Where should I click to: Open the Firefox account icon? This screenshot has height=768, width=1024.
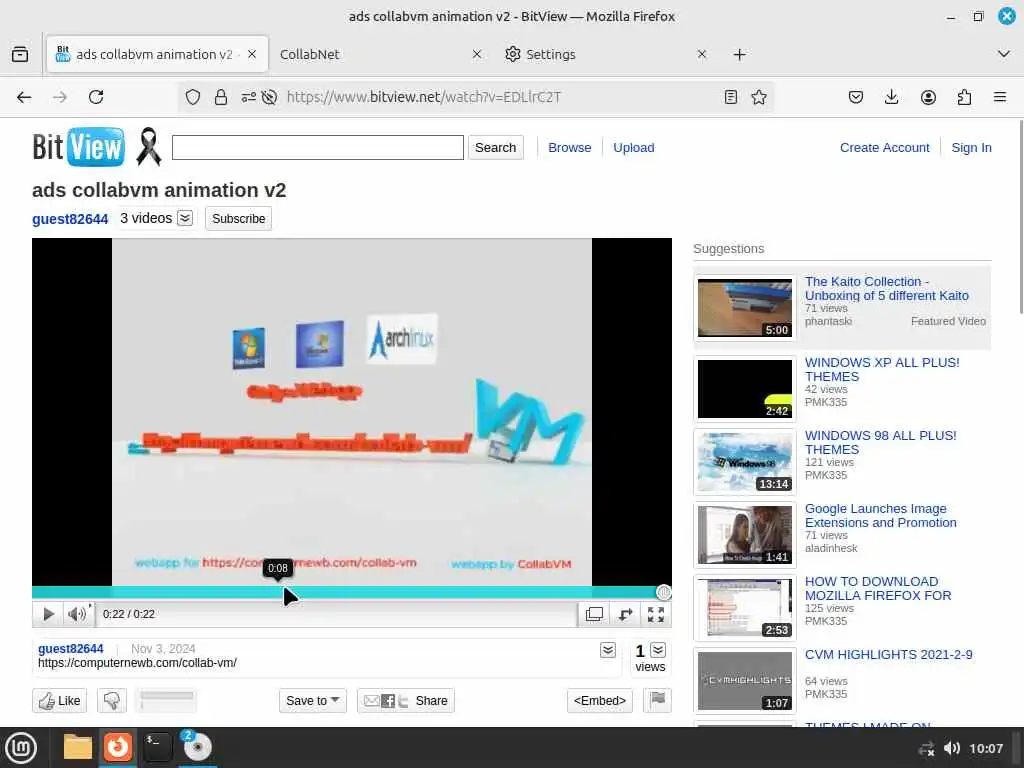click(928, 97)
